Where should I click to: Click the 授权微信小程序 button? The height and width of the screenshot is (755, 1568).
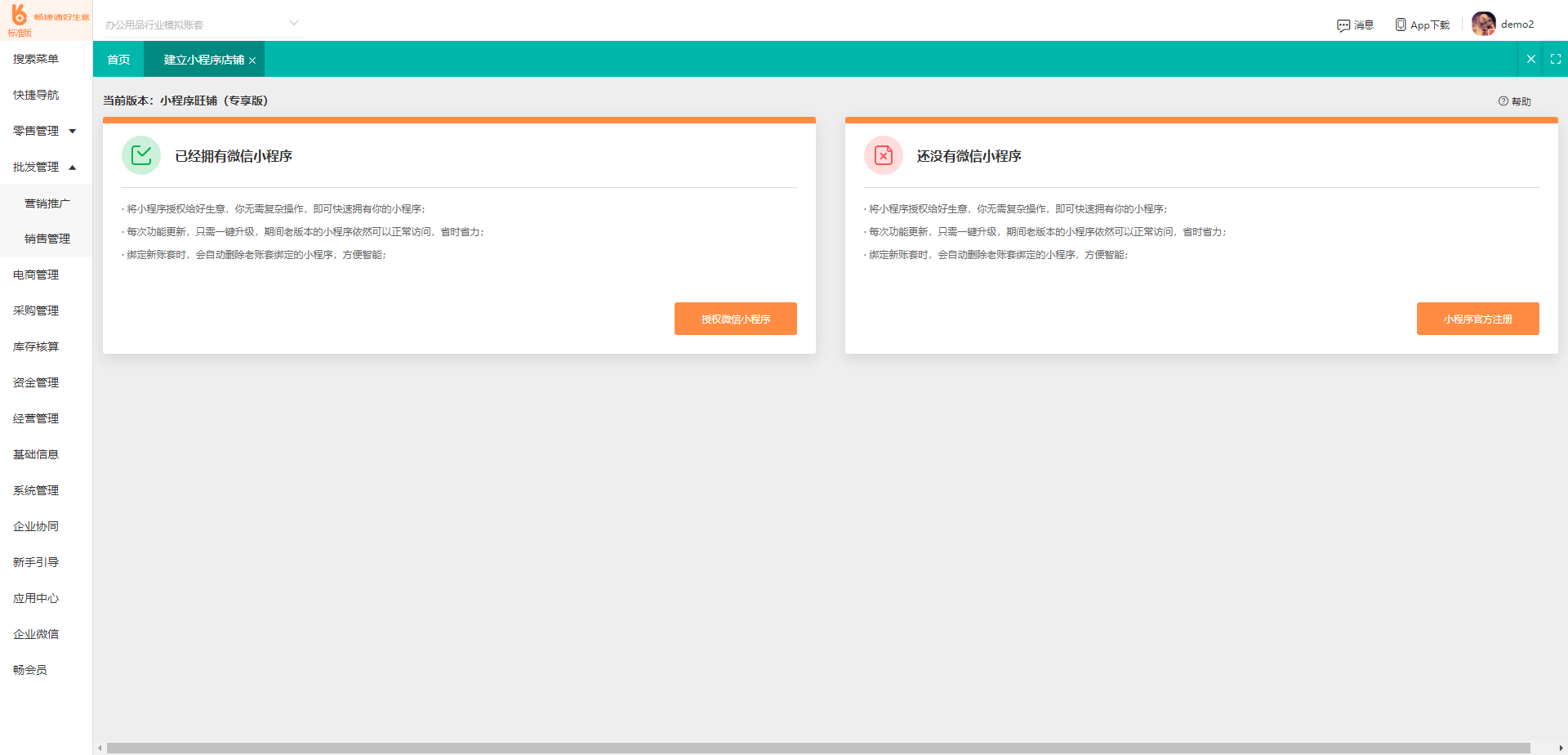[735, 319]
